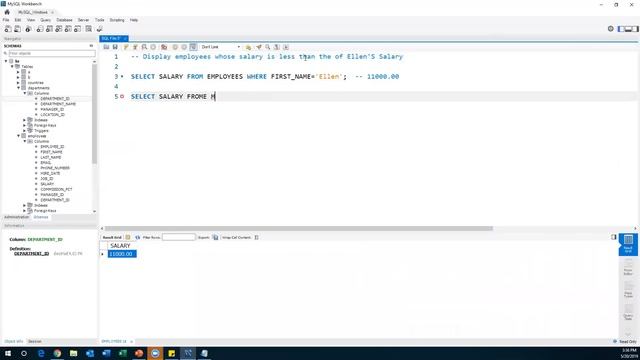
Task: Stop query execution icon
Action: click(x=153, y=47)
